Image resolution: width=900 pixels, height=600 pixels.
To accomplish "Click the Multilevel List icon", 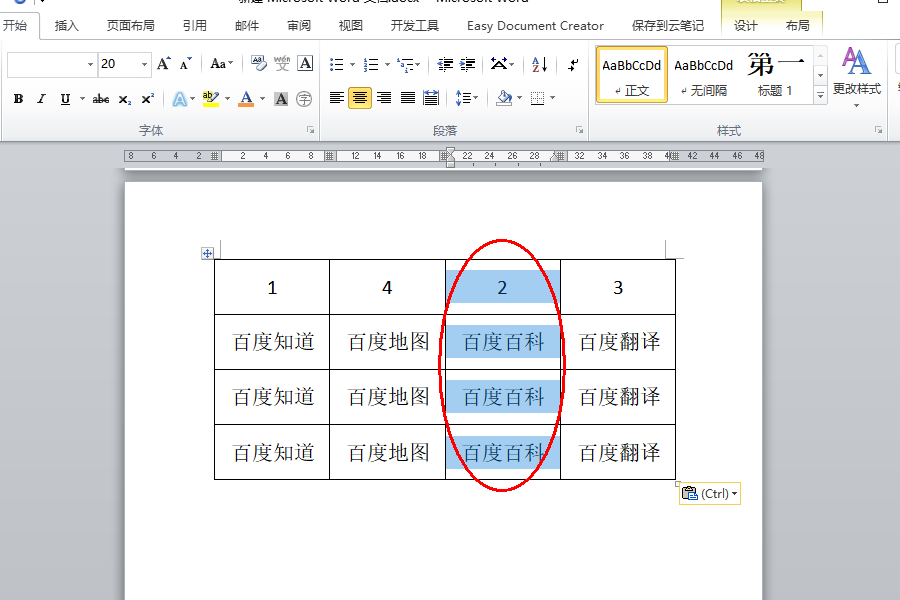I will [405, 64].
